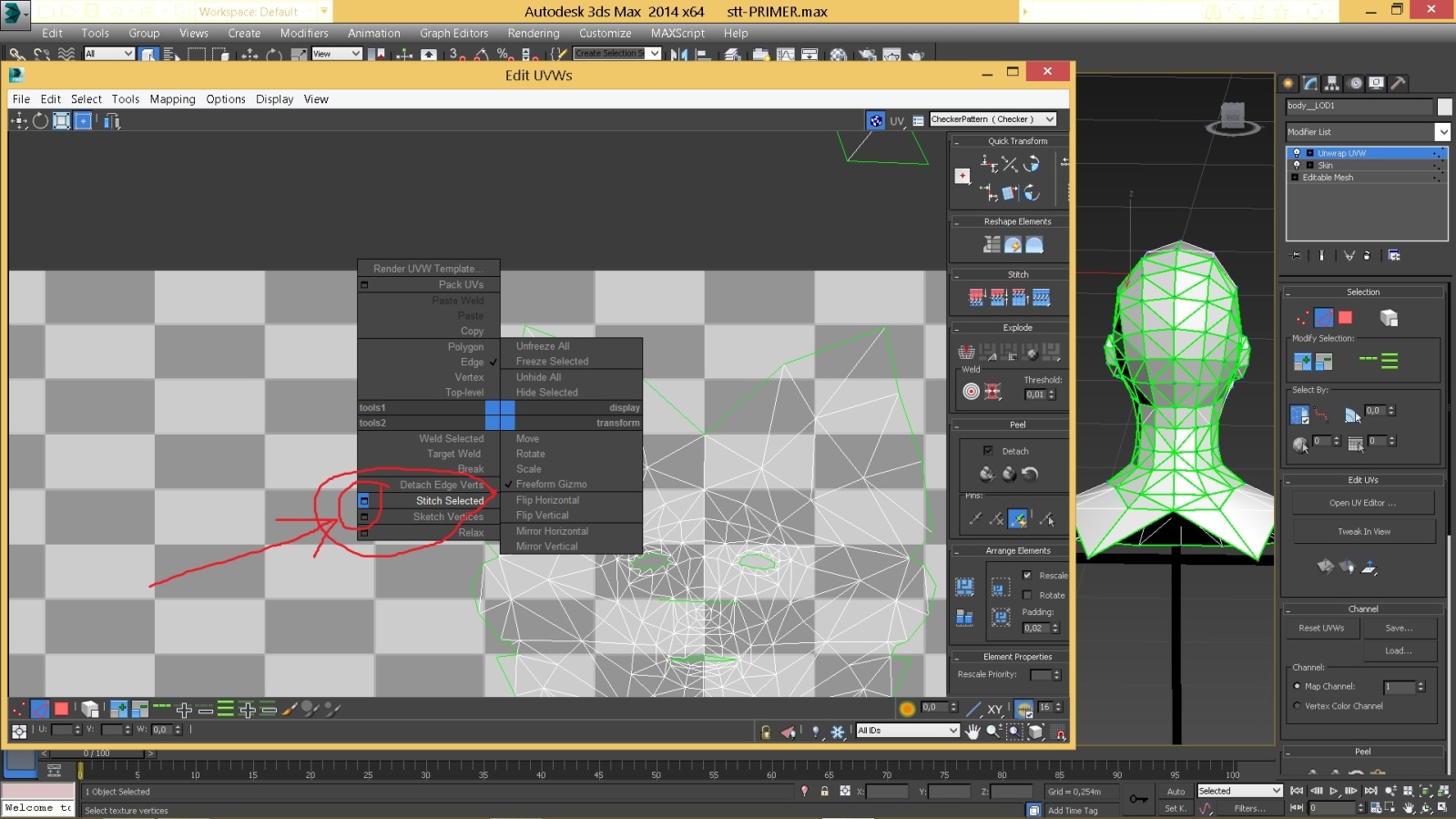
Task: Toggle the Unwrap UVW modifier lightbulb
Action: click(x=1298, y=153)
